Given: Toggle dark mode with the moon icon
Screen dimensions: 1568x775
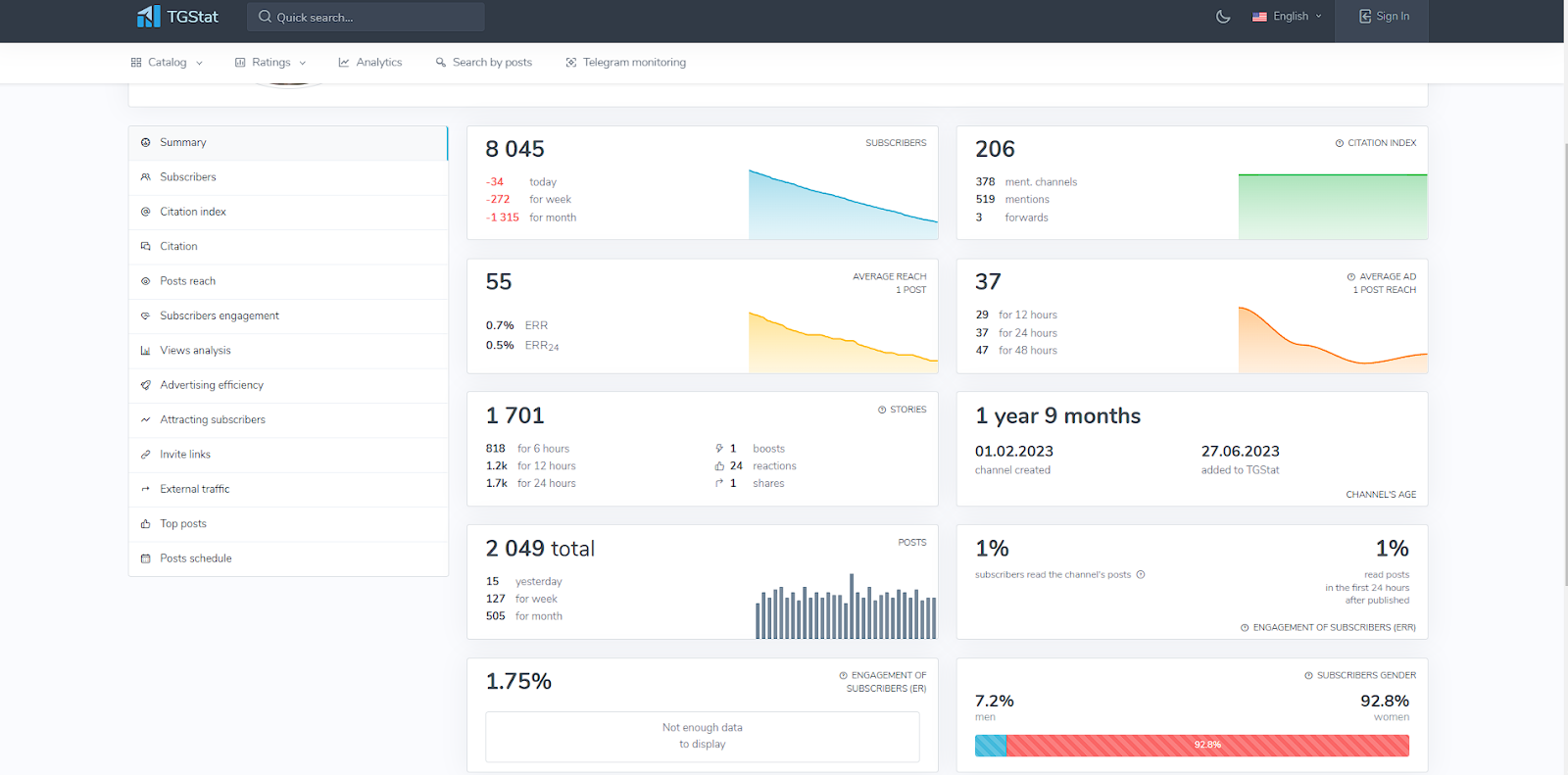Looking at the screenshot, I should coord(1223,17).
